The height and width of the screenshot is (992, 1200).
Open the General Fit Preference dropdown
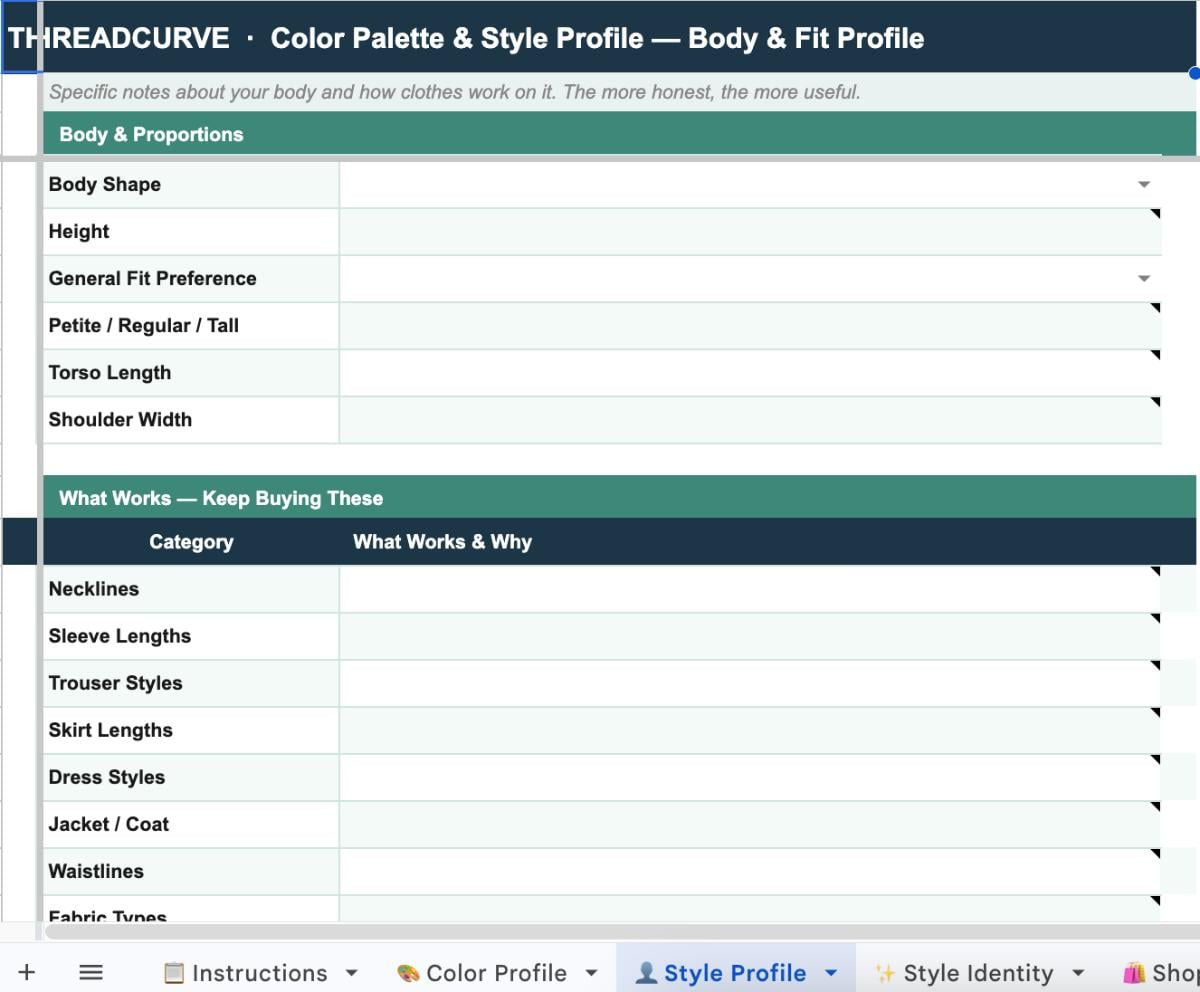(1143, 278)
